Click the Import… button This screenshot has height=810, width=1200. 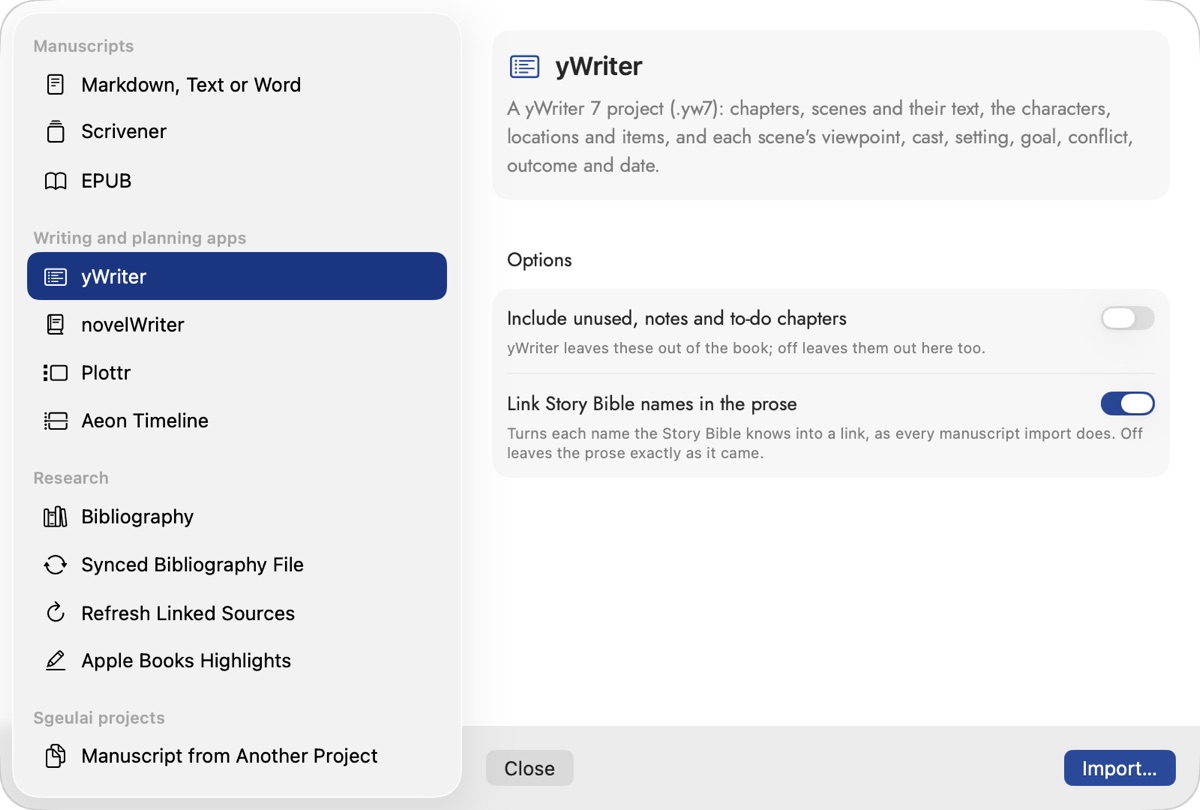coord(1120,768)
